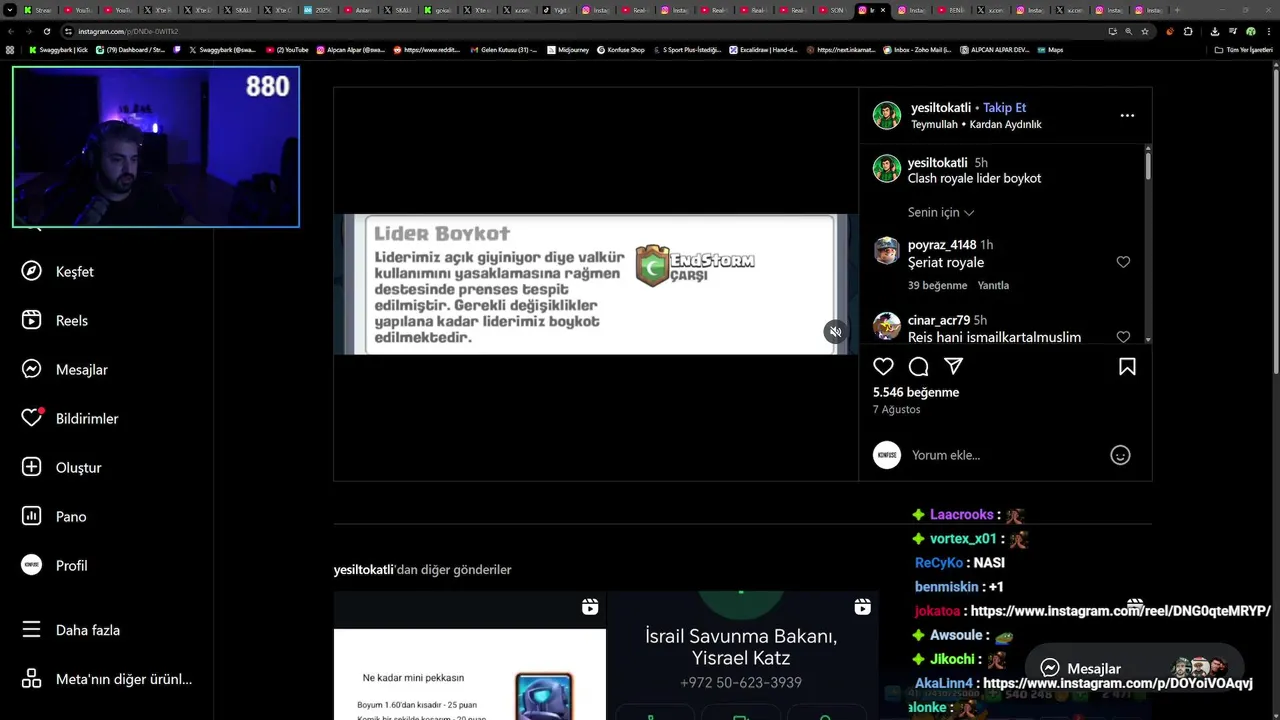Bookmark page with star icon

(x=1145, y=31)
